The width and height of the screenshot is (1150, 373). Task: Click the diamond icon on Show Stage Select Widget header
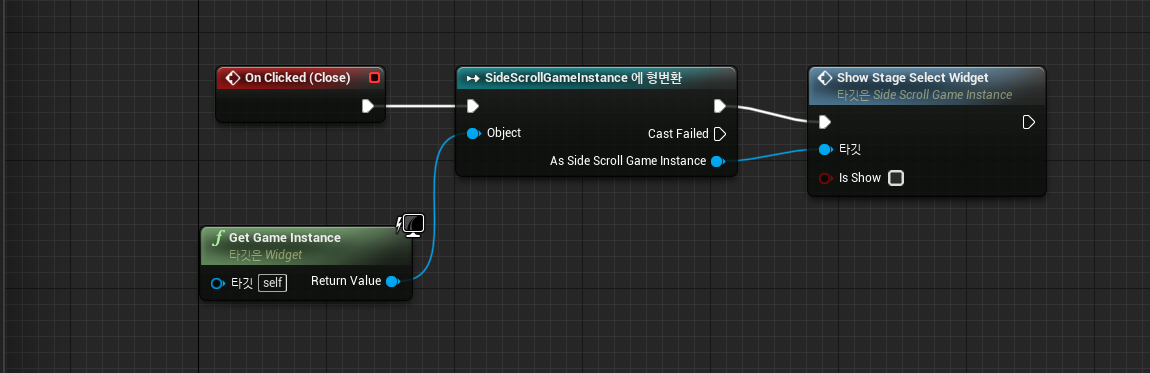point(824,78)
